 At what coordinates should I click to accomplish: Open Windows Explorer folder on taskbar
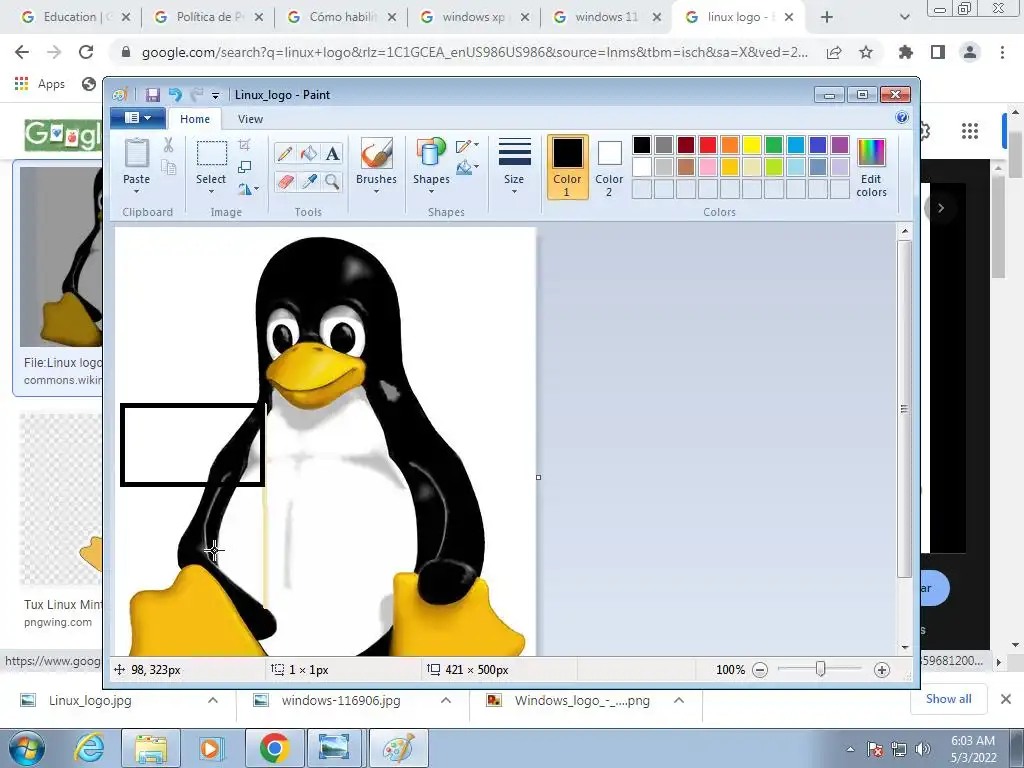(152, 748)
